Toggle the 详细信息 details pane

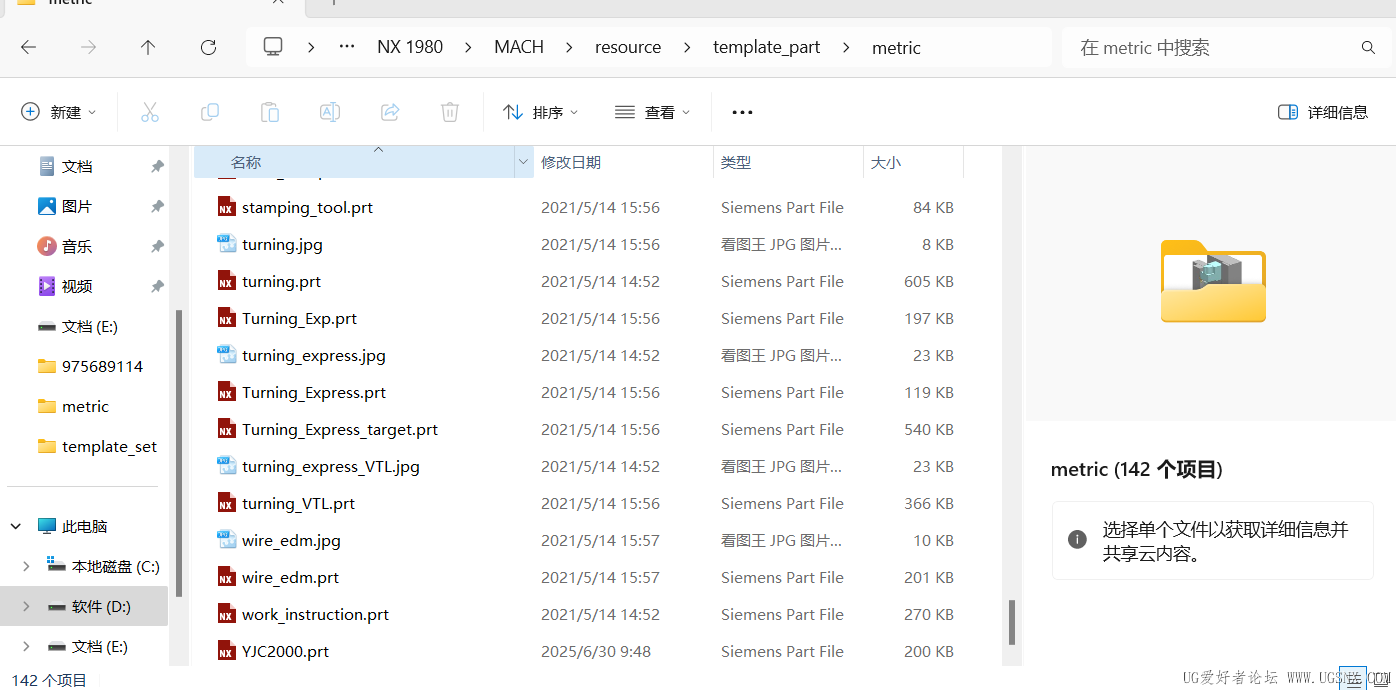point(1323,112)
